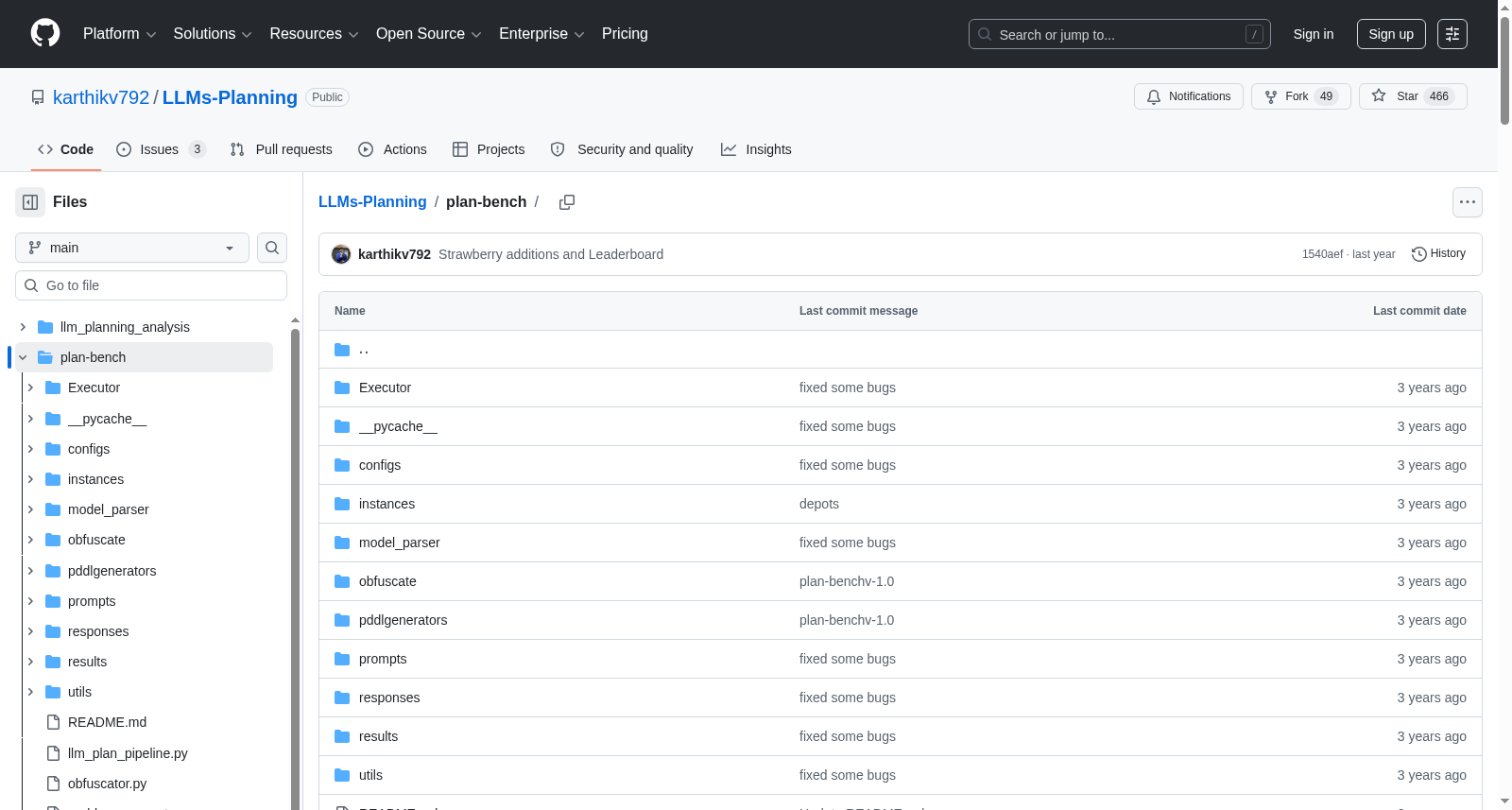Click the Notifications button
The height and width of the screenshot is (810, 1512).
(1189, 96)
